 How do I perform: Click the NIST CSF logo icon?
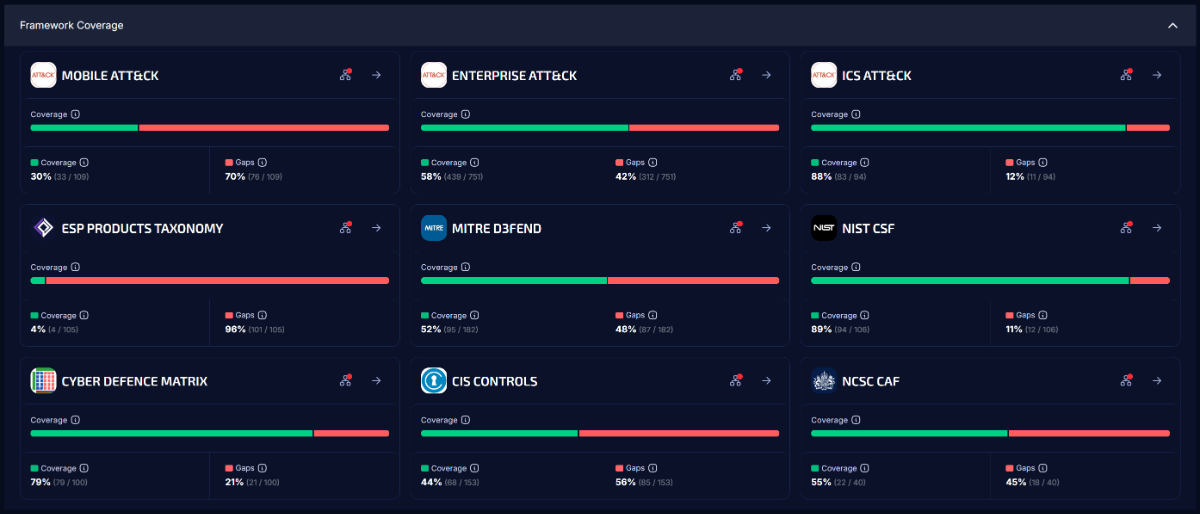coord(823,228)
